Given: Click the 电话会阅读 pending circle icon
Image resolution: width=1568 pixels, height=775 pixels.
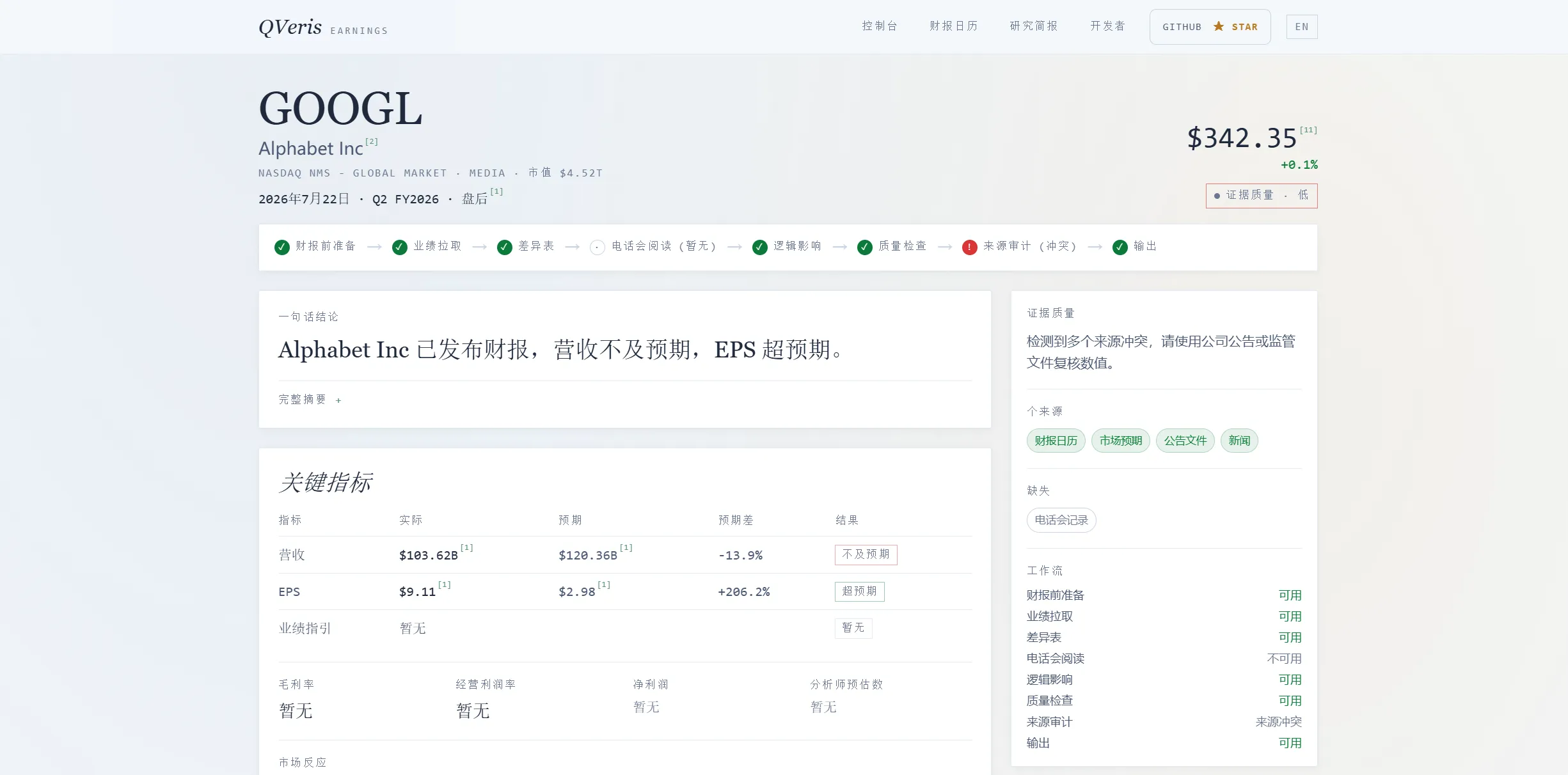Looking at the screenshot, I should [598, 247].
